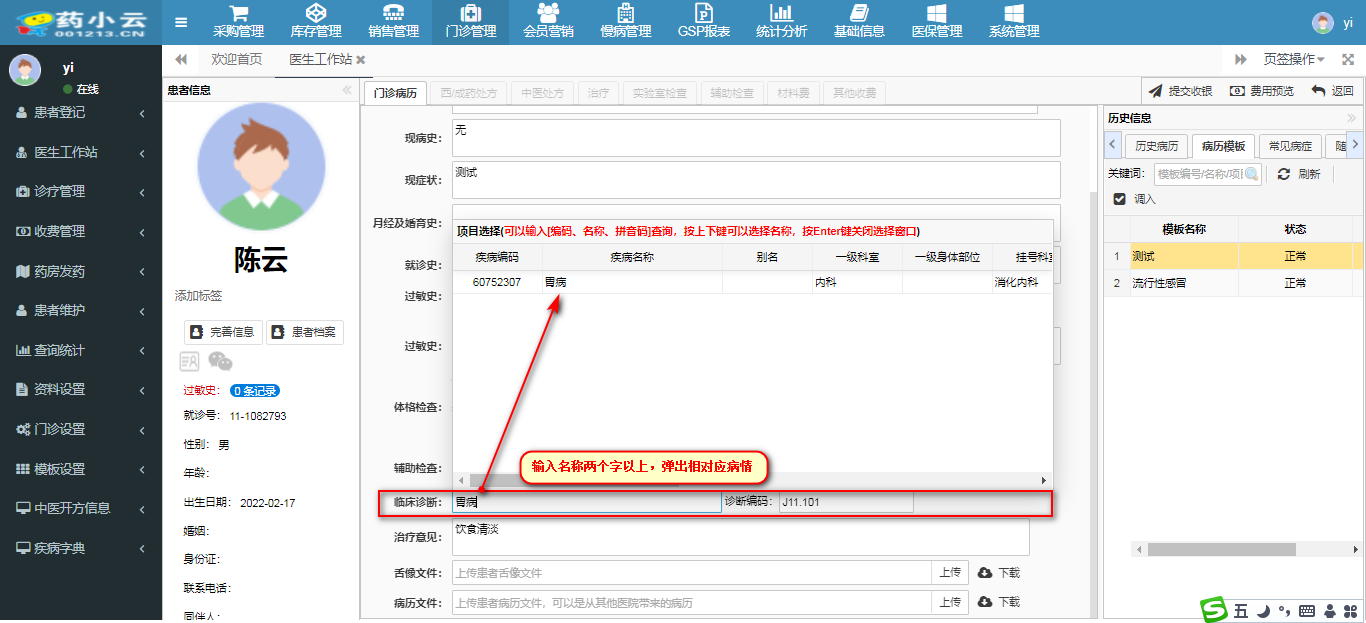Select 中医处方 tab
Viewport: 1366px width, 623px height.
click(543, 93)
